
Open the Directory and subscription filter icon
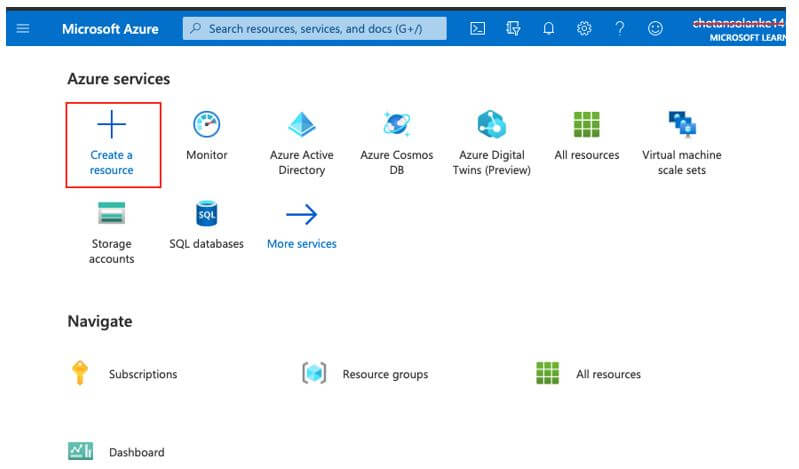point(513,29)
